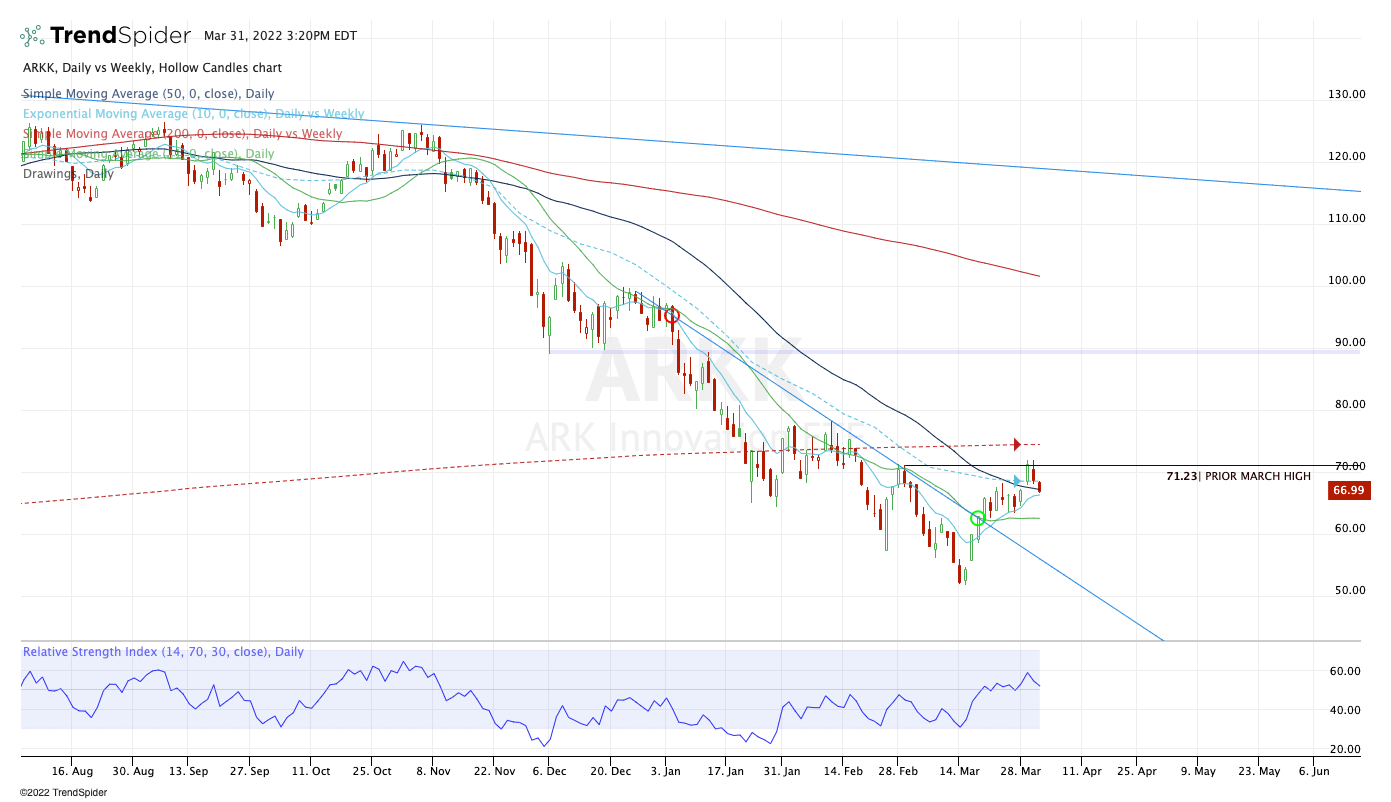The image size is (1391, 802).
Task: Click the 17. Jan date label
Action: tap(726, 772)
